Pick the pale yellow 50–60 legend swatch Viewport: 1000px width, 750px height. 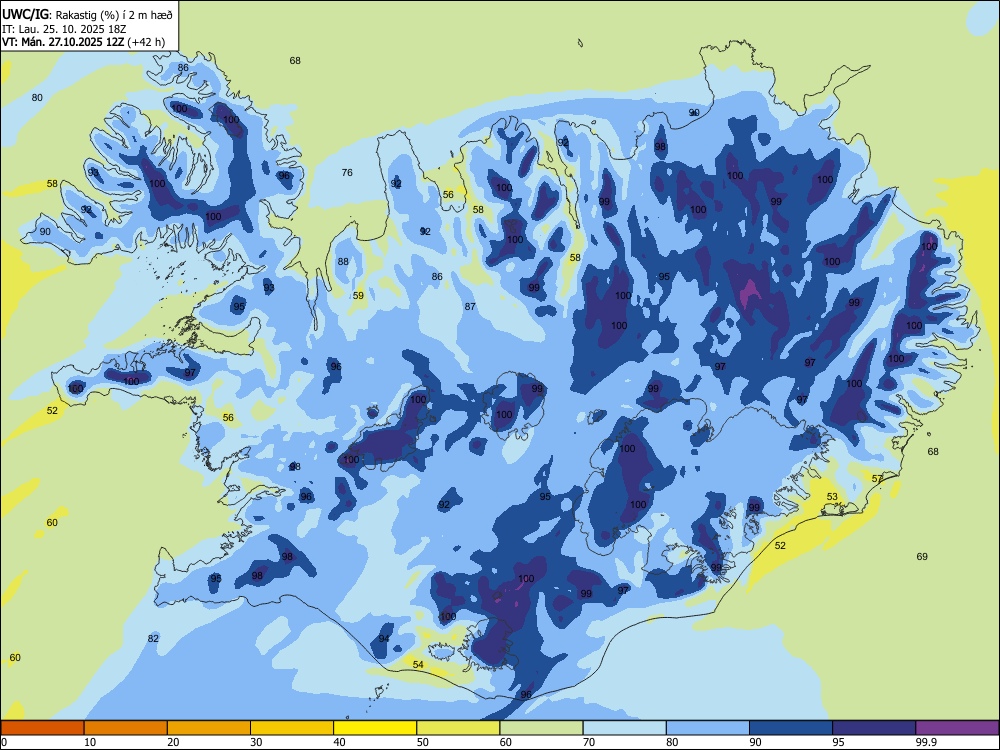[x=458, y=728]
